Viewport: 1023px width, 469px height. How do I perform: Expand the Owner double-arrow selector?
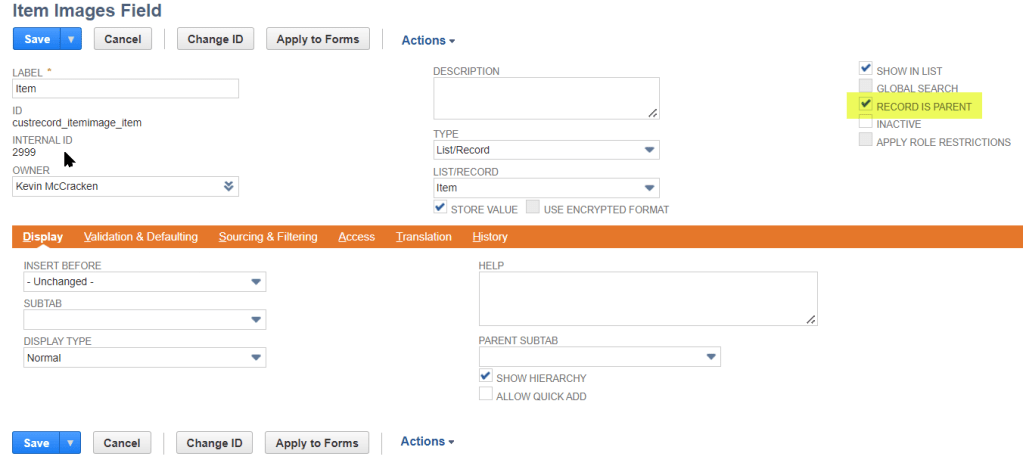[x=228, y=186]
